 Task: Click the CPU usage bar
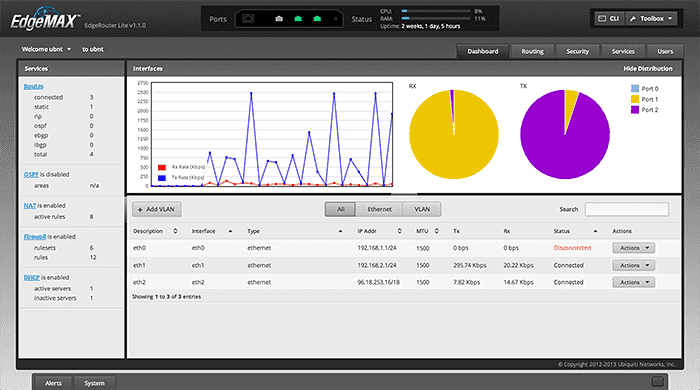(436, 11)
